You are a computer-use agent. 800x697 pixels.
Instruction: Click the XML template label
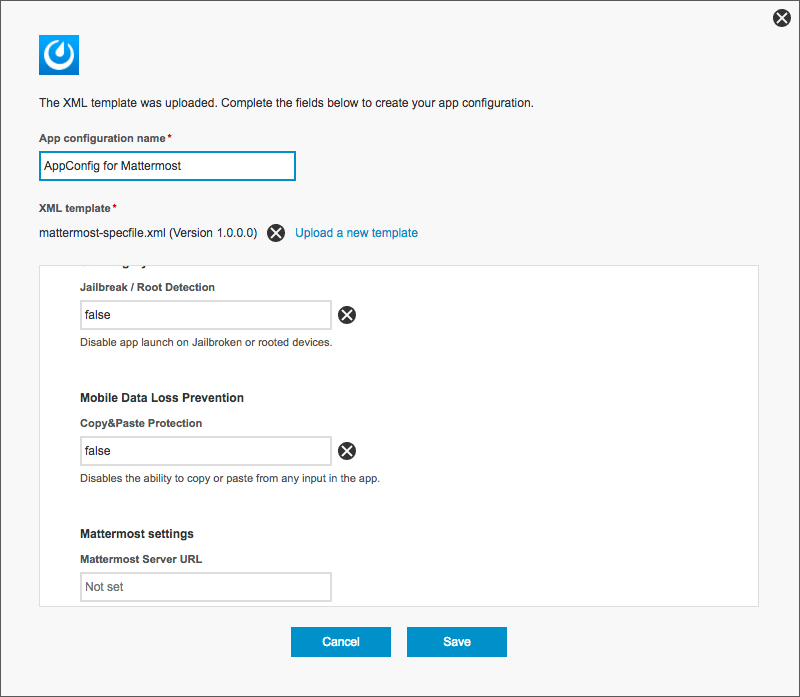pyautogui.click(x=74, y=208)
